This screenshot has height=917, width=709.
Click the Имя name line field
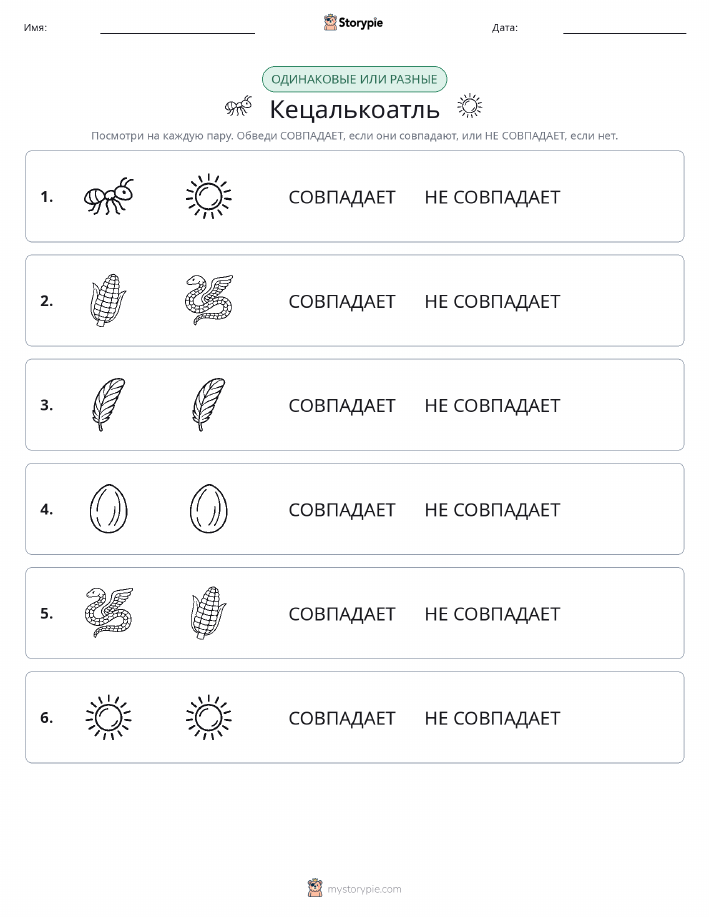point(177,27)
